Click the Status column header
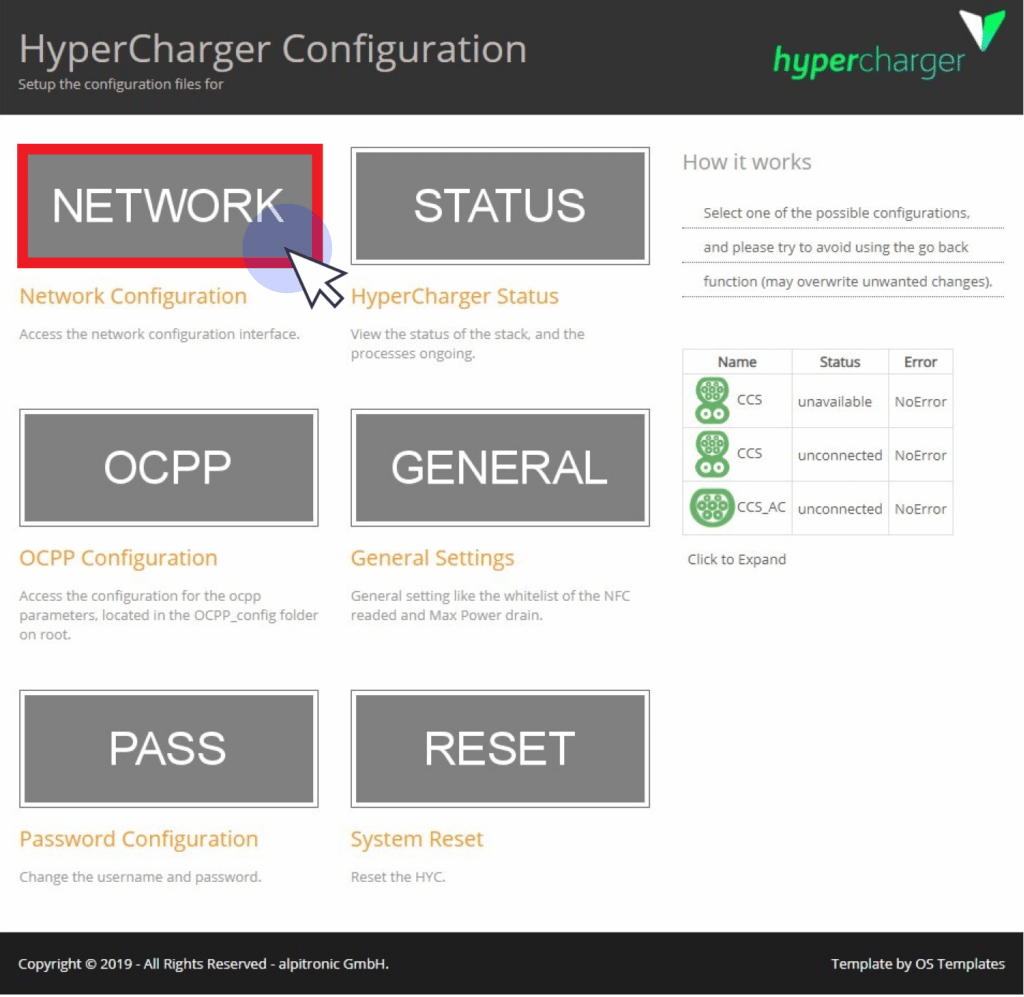 (840, 362)
